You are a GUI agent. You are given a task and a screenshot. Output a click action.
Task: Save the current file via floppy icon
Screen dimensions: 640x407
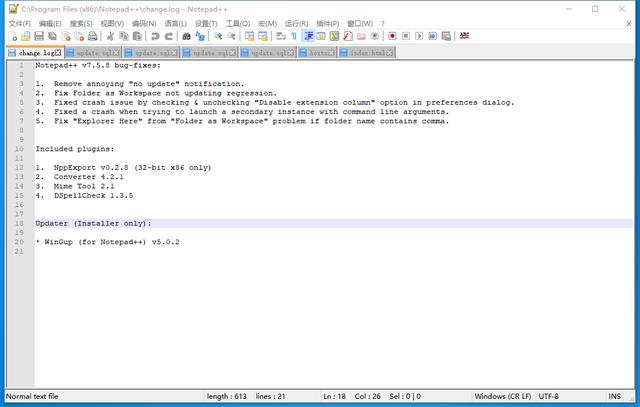coord(39,36)
